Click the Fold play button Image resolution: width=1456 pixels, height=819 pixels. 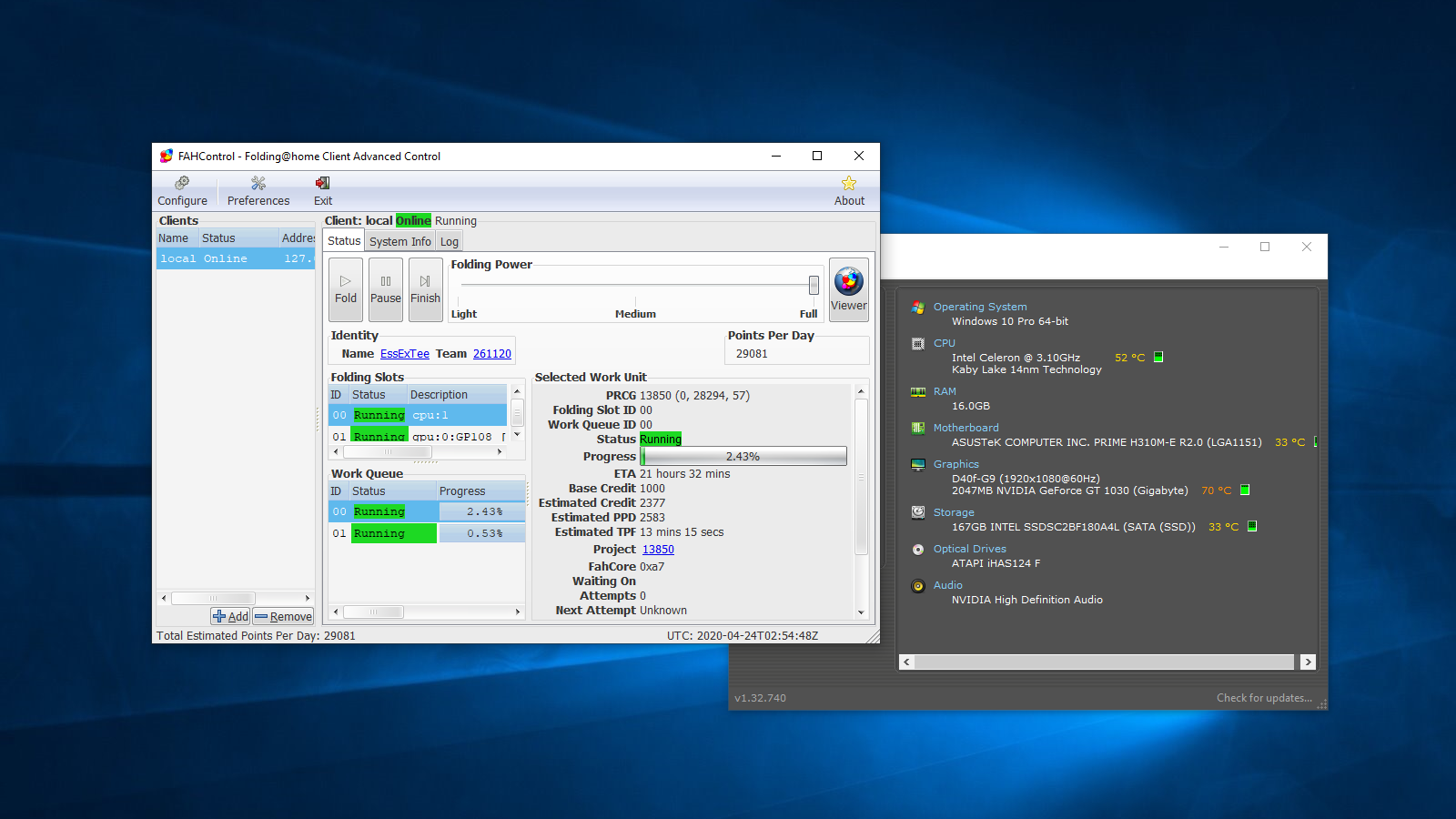click(x=346, y=289)
